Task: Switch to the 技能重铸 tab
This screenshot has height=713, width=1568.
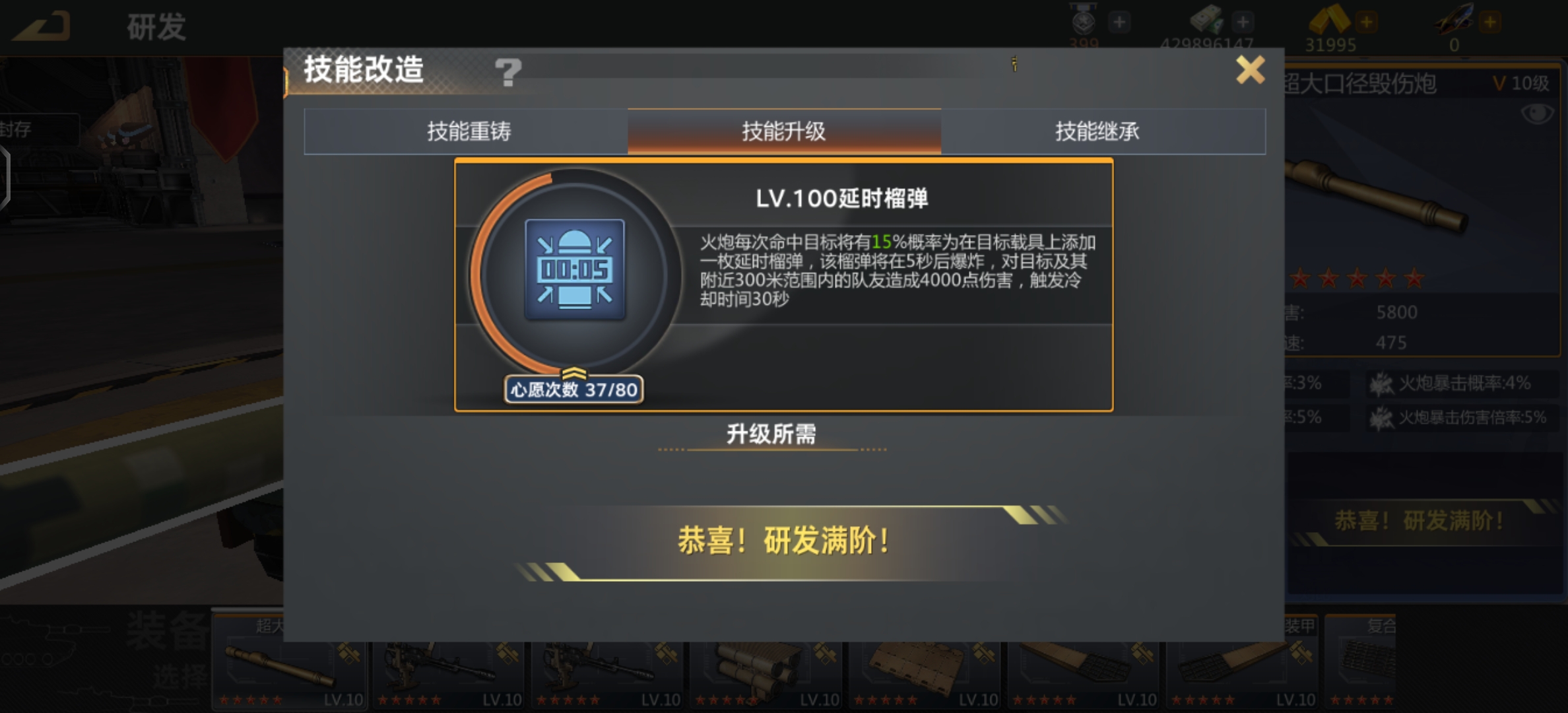Action: tap(468, 131)
